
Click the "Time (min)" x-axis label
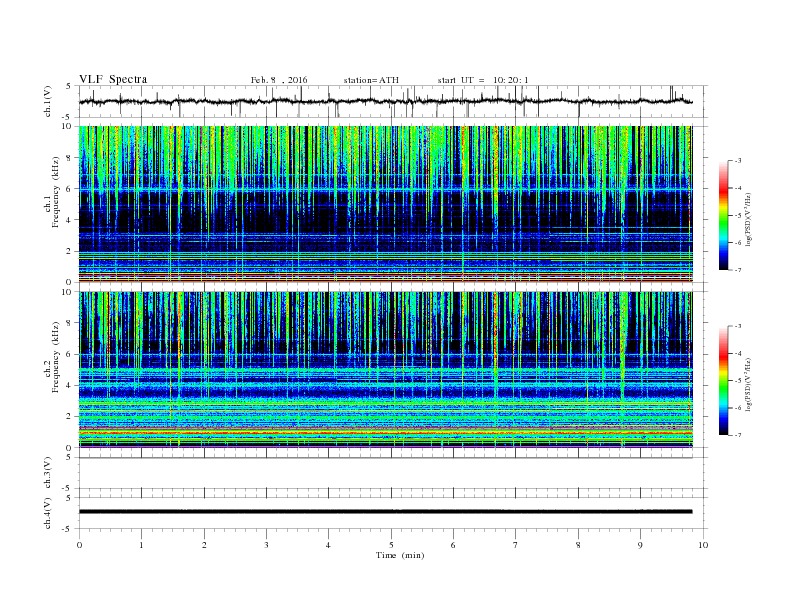click(x=400, y=555)
